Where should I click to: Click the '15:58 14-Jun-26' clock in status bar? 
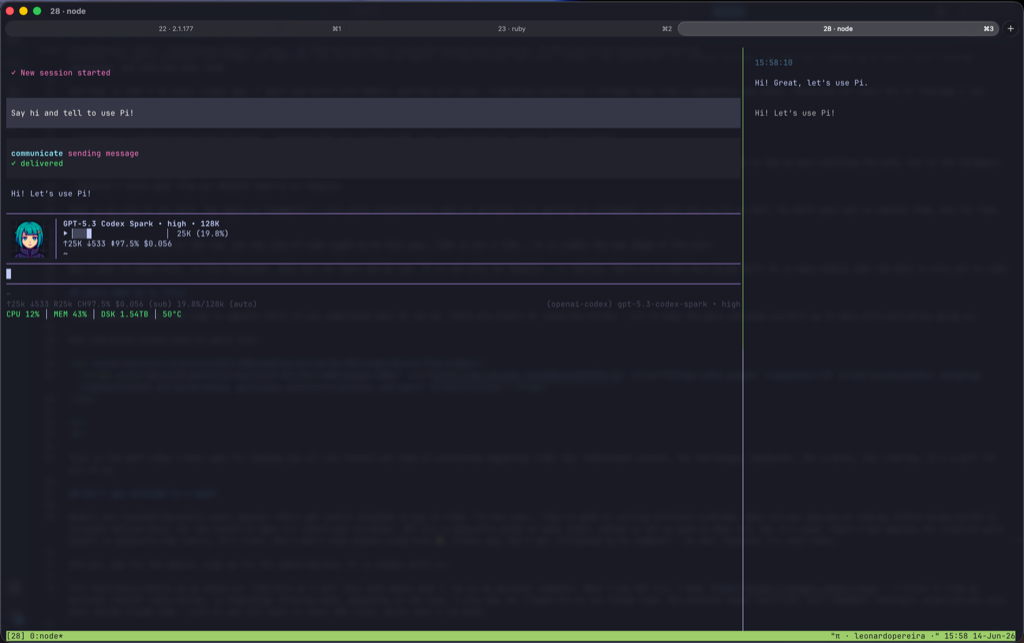[x=980, y=636]
